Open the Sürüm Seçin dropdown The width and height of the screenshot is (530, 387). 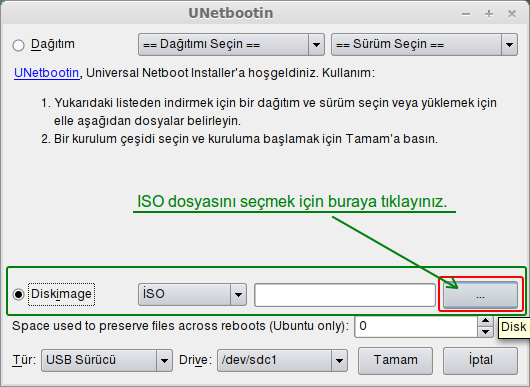coord(424,44)
